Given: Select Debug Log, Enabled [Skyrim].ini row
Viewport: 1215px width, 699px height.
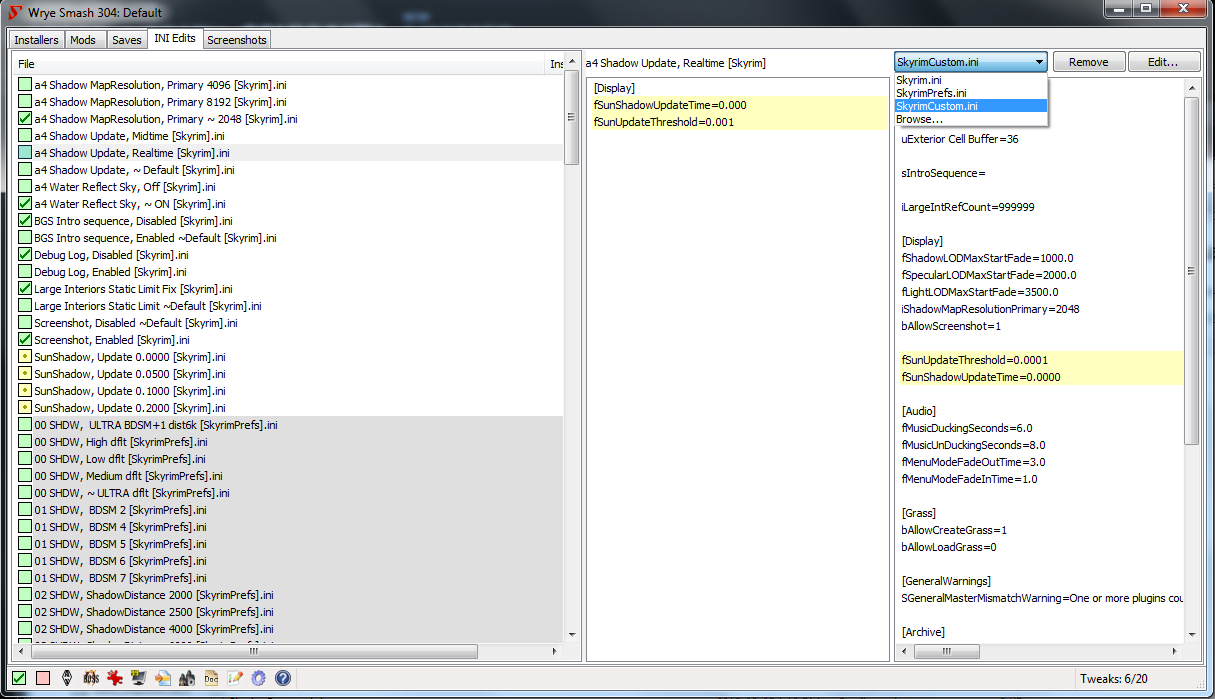Looking at the screenshot, I should [289, 272].
